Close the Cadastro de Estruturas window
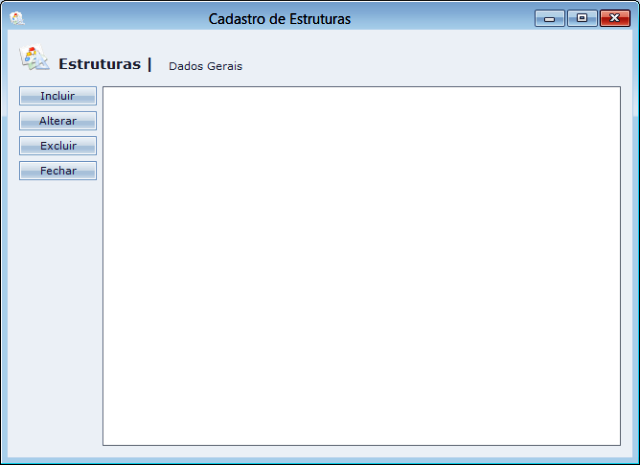The height and width of the screenshot is (465, 640). 615,18
